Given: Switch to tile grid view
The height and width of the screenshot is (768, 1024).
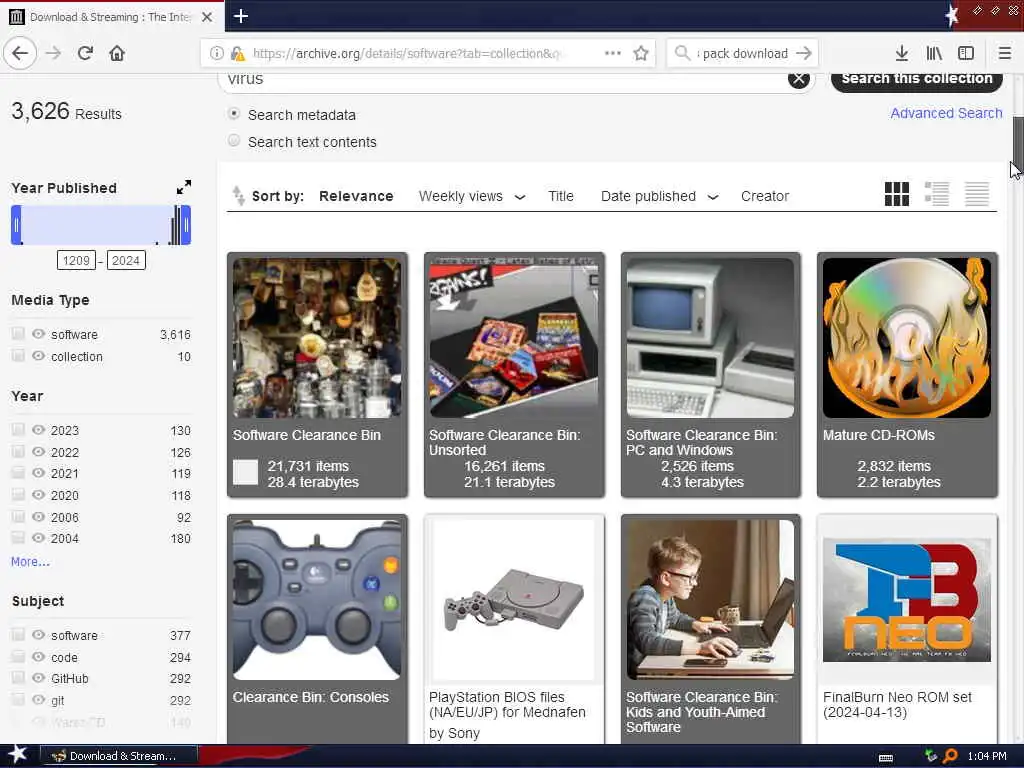Looking at the screenshot, I should (897, 194).
